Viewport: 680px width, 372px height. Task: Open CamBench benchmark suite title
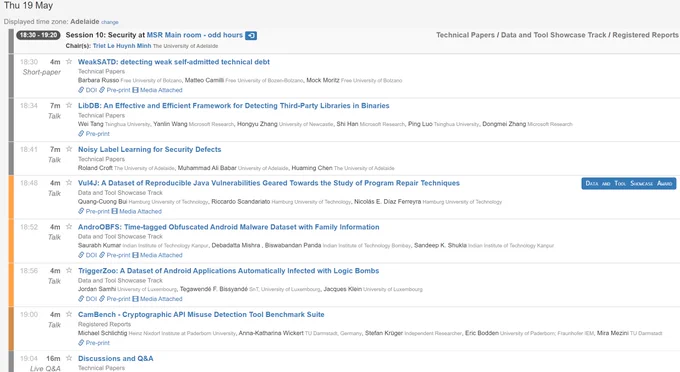201,315
